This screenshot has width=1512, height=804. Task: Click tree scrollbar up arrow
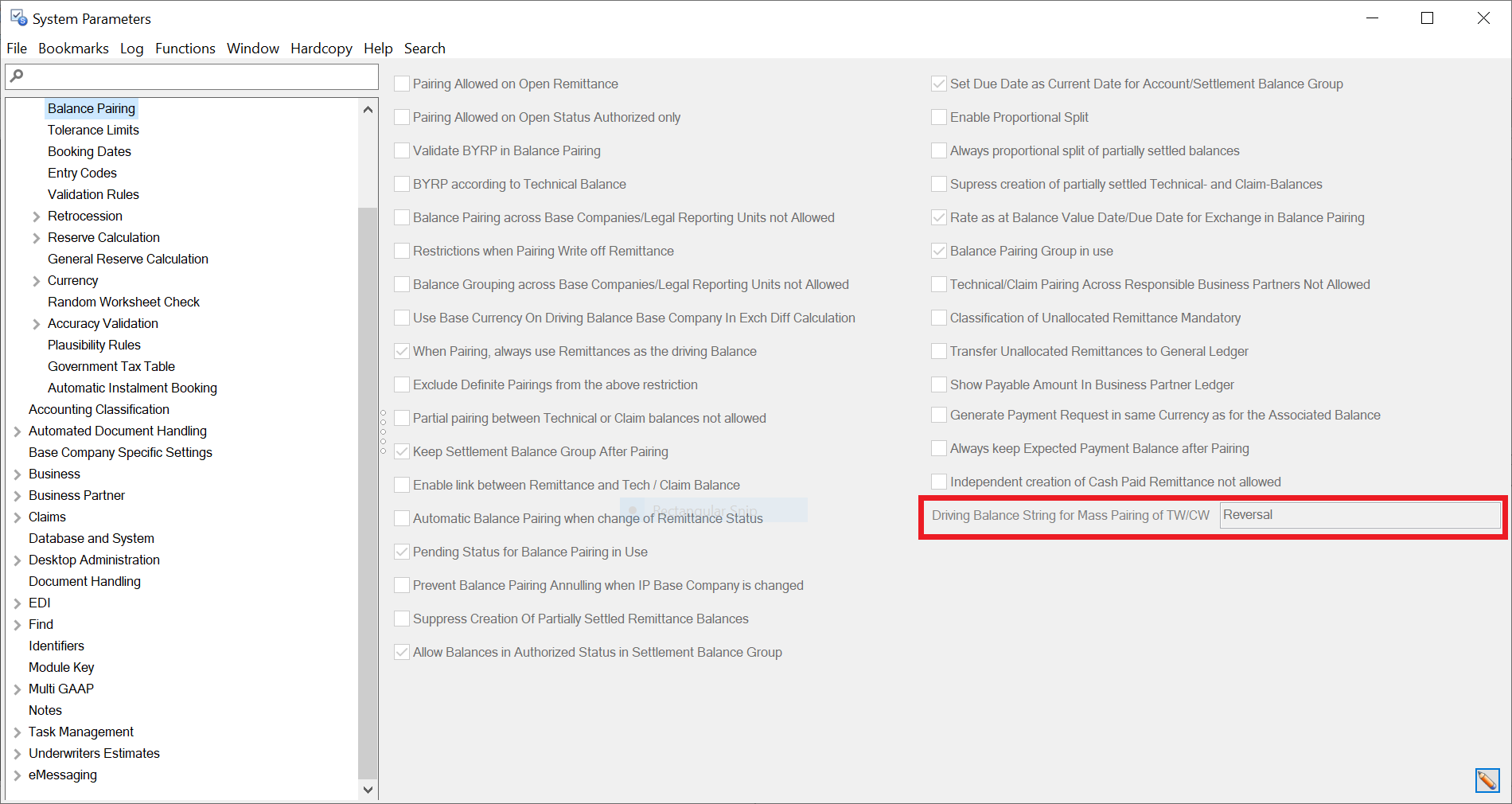tap(368, 110)
